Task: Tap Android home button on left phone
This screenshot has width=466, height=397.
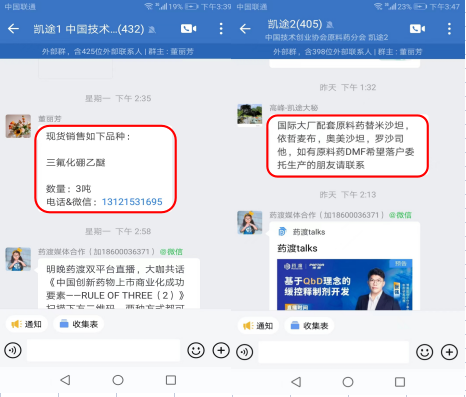Action: (x=118, y=380)
